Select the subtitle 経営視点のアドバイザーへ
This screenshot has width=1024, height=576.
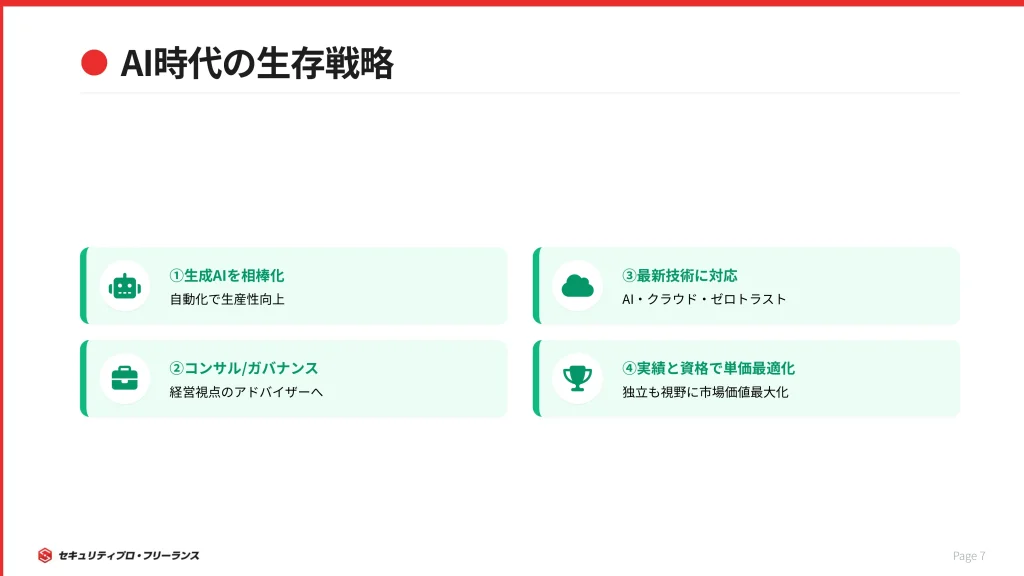click(246, 392)
